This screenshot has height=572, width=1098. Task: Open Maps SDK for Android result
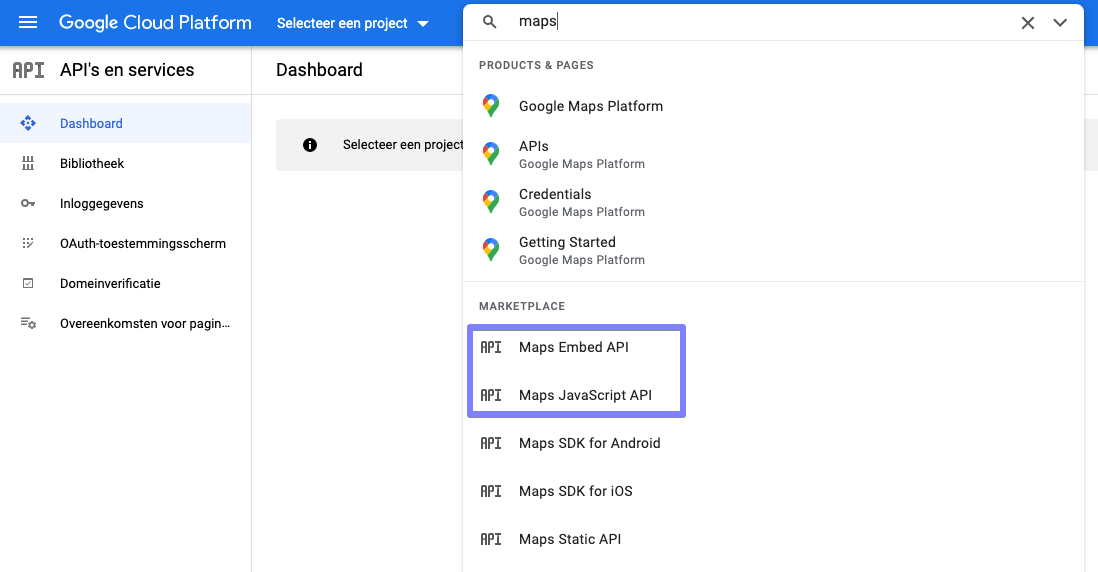589,444
